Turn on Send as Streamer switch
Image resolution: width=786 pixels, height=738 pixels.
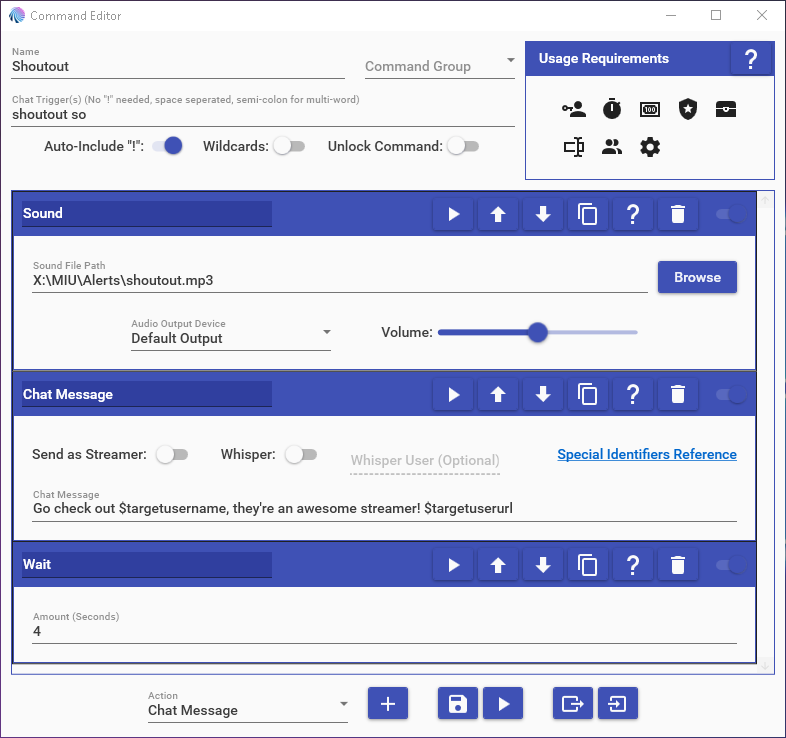coord(172,455)
